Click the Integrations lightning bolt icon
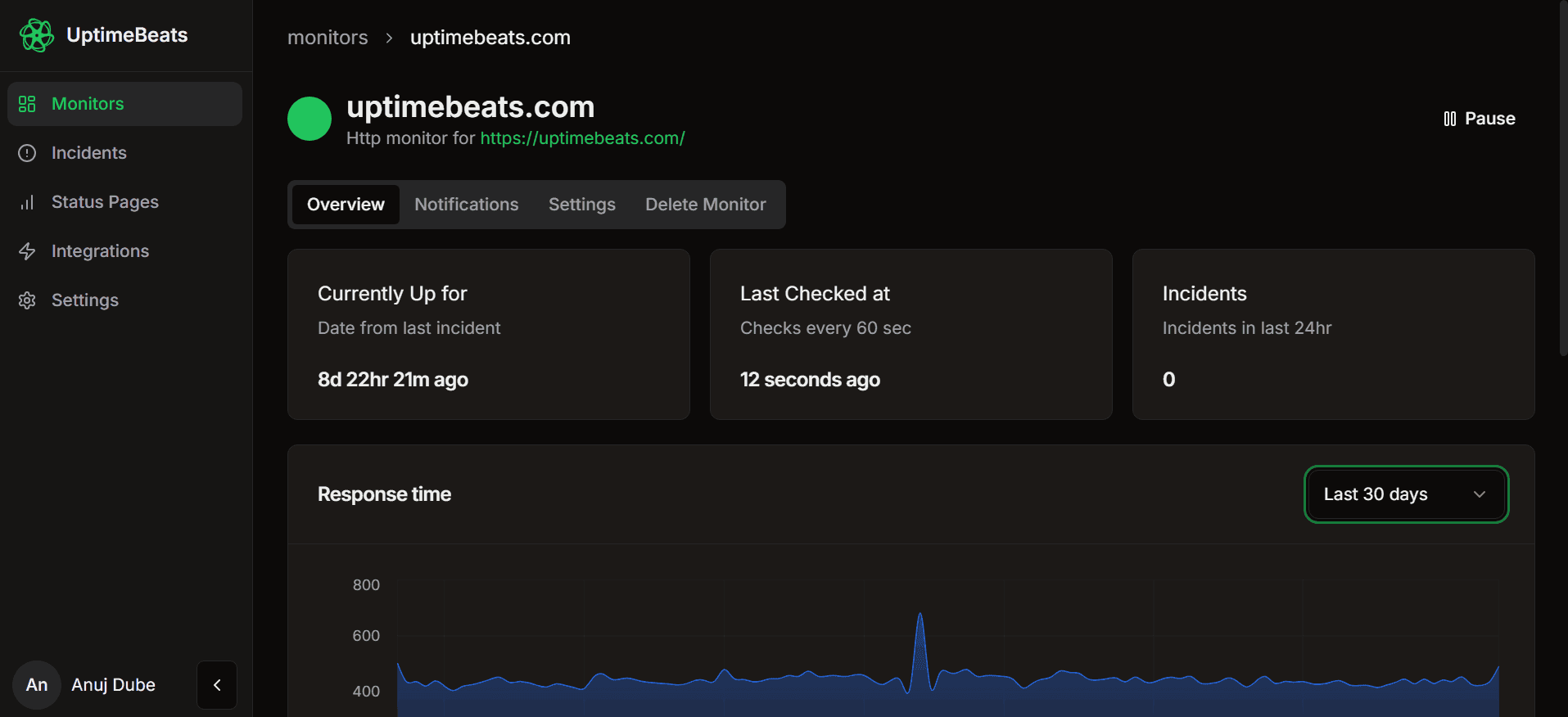Viewport: 1568px width, 717px height. 27,251
